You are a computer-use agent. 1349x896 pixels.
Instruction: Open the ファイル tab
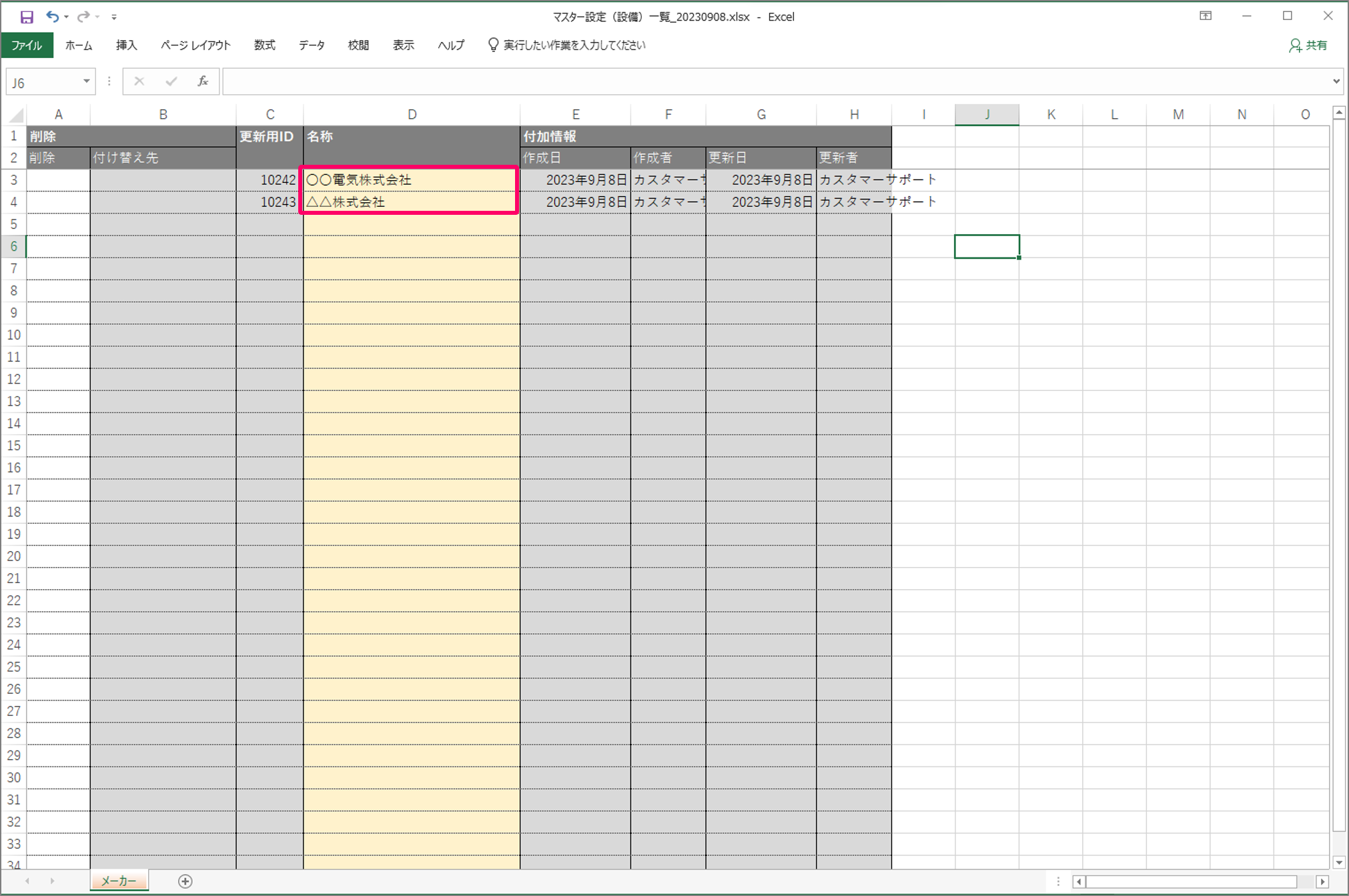point(27,45)
